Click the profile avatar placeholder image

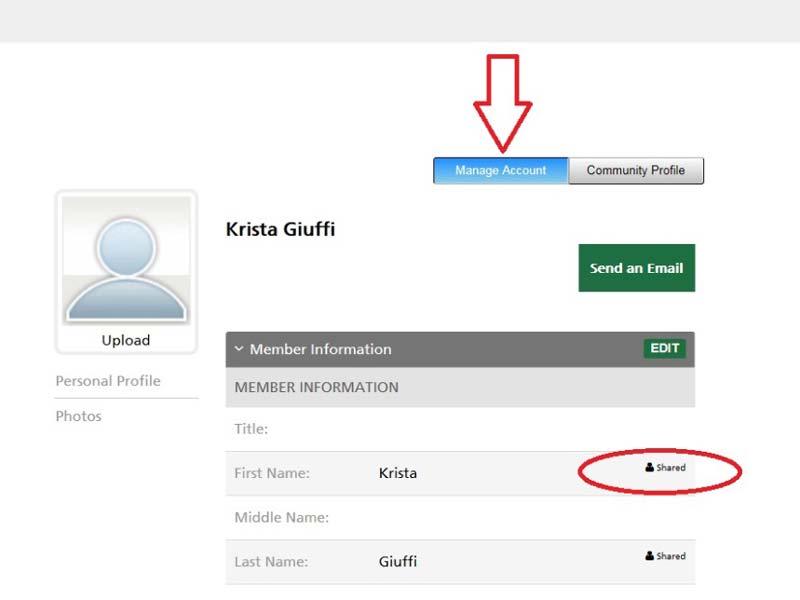[x=126, y=260]
